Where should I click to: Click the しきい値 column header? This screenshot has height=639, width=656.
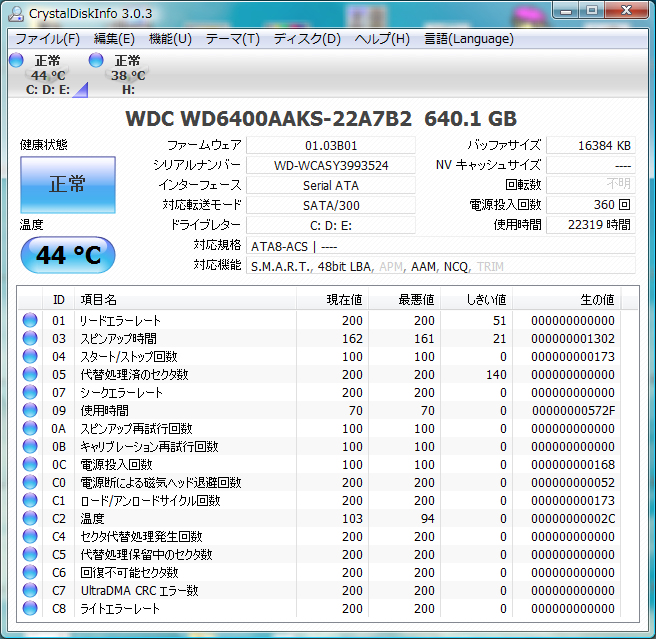[x=477, y=299]
